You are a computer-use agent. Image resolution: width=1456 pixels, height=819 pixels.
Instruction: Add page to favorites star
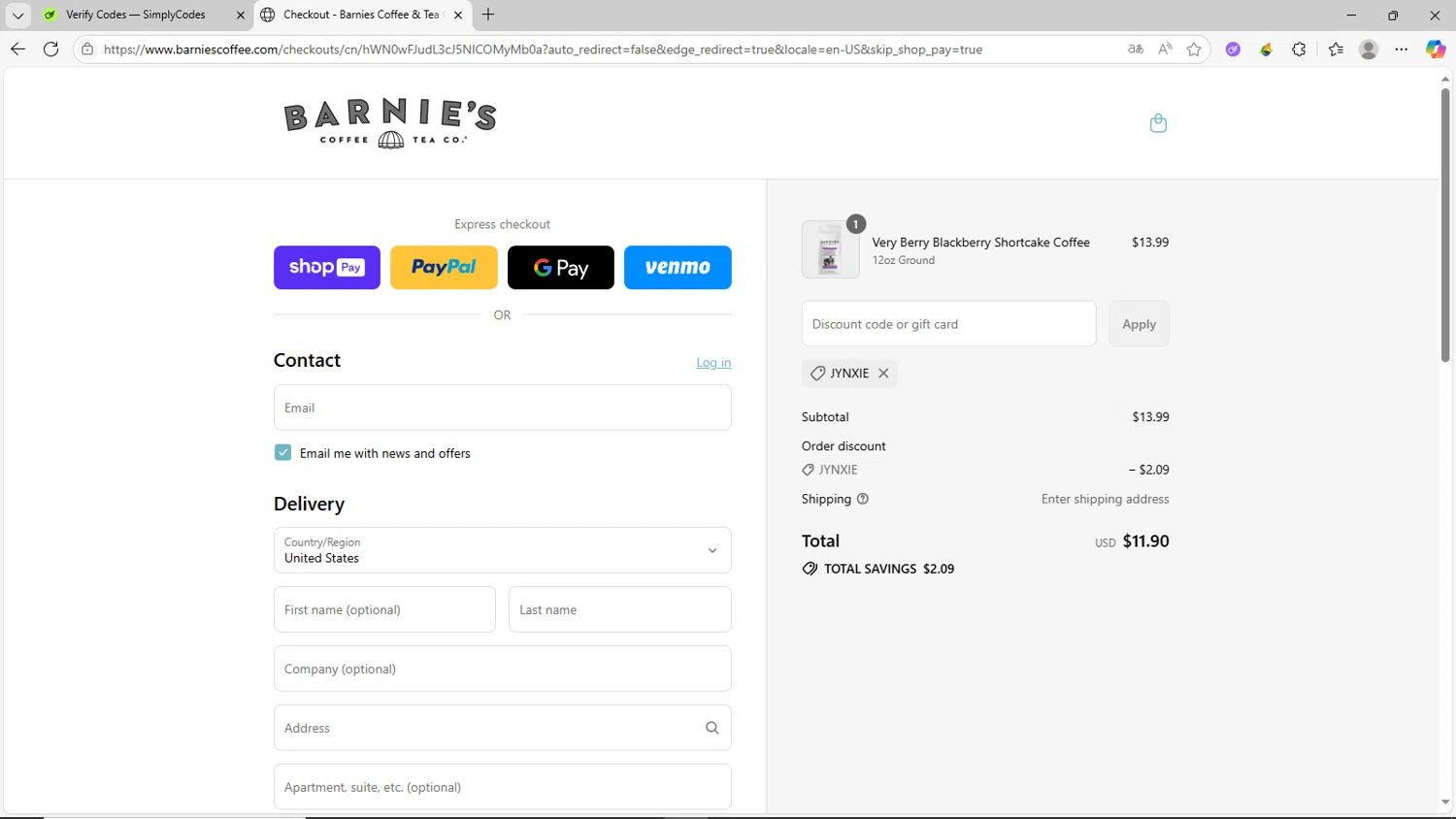pos(1194,49)
